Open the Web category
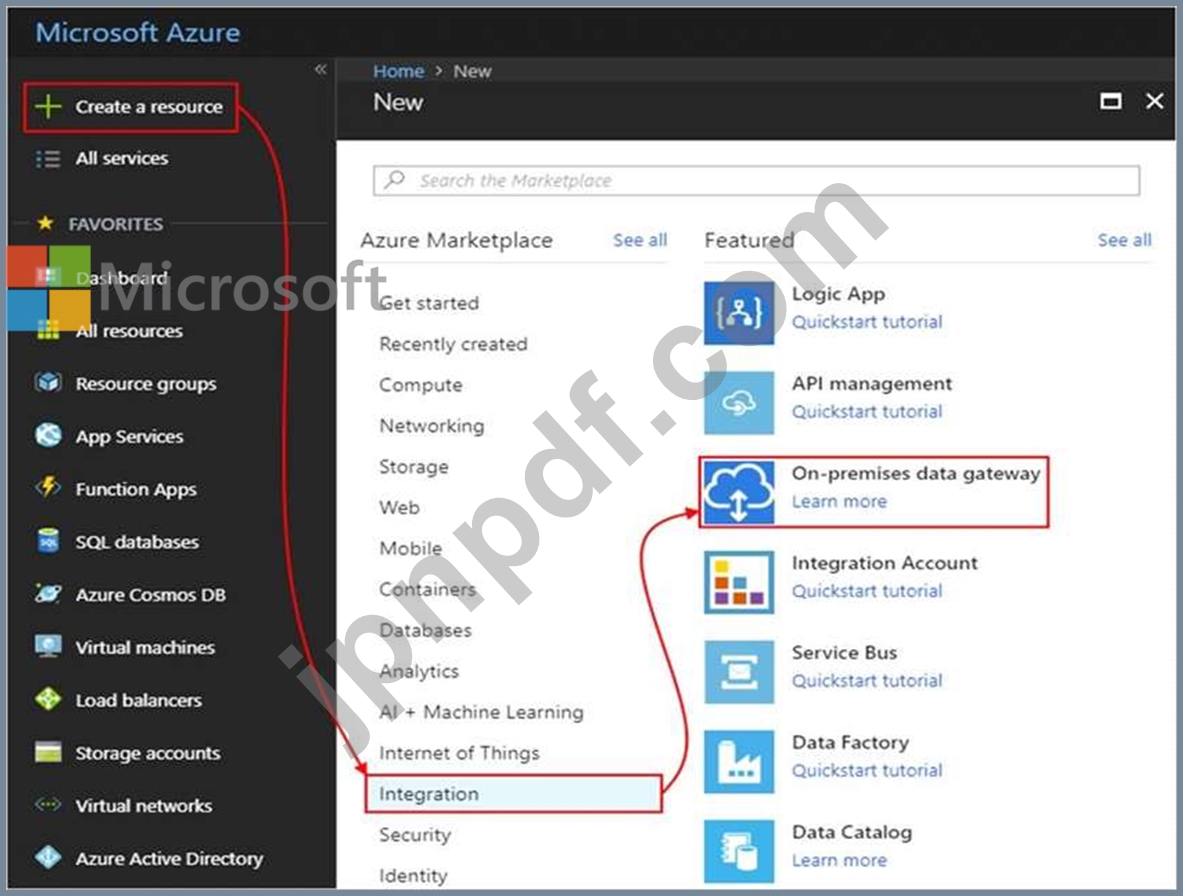Screen dimensions: 1183x896 (399, 508)
